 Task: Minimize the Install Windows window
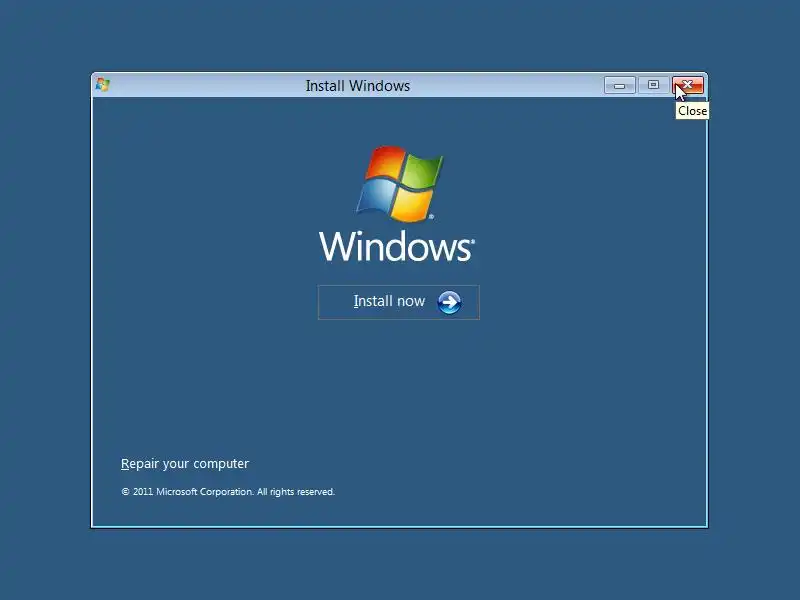tap(619, 85)
